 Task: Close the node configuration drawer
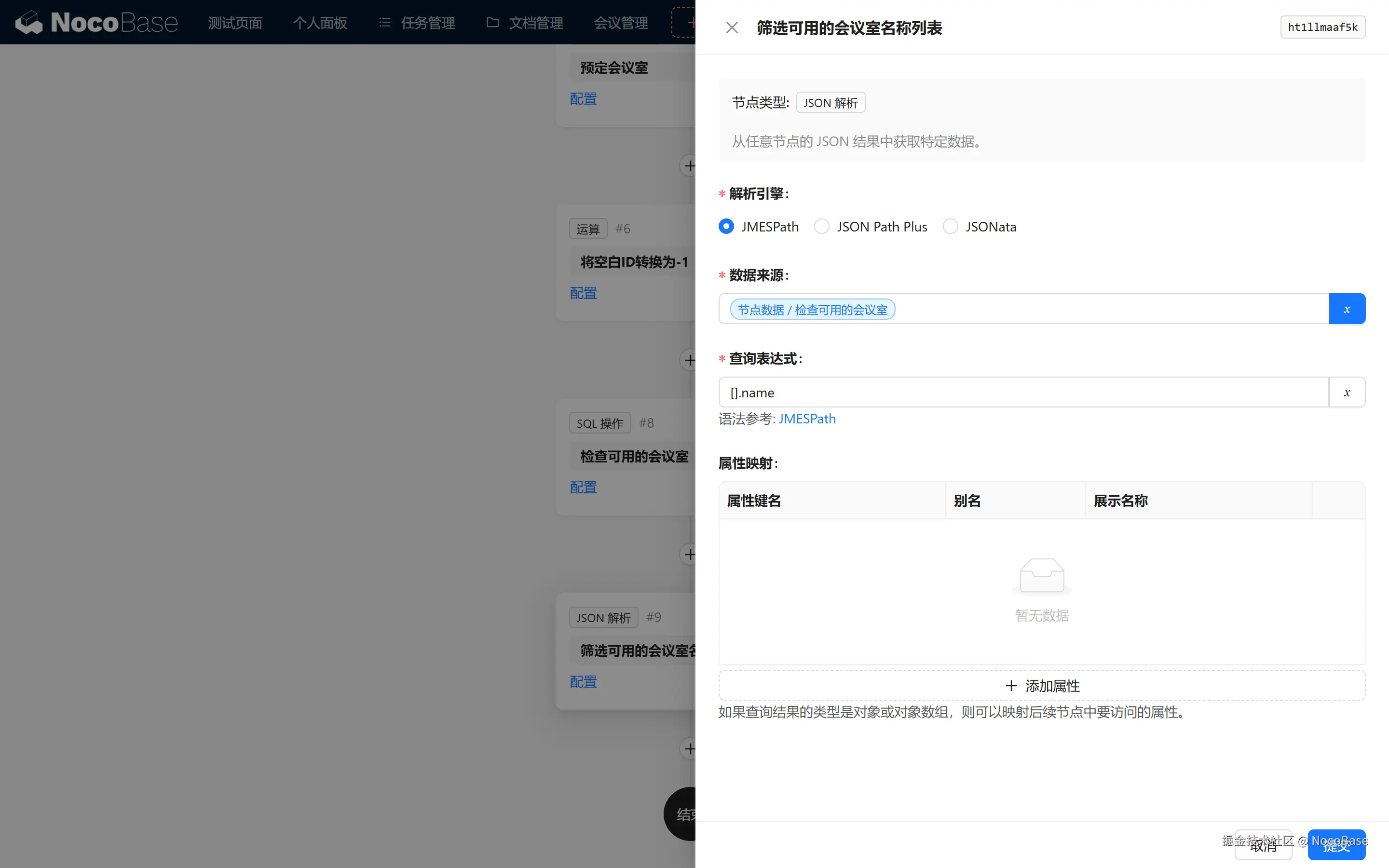pos(732,27)
